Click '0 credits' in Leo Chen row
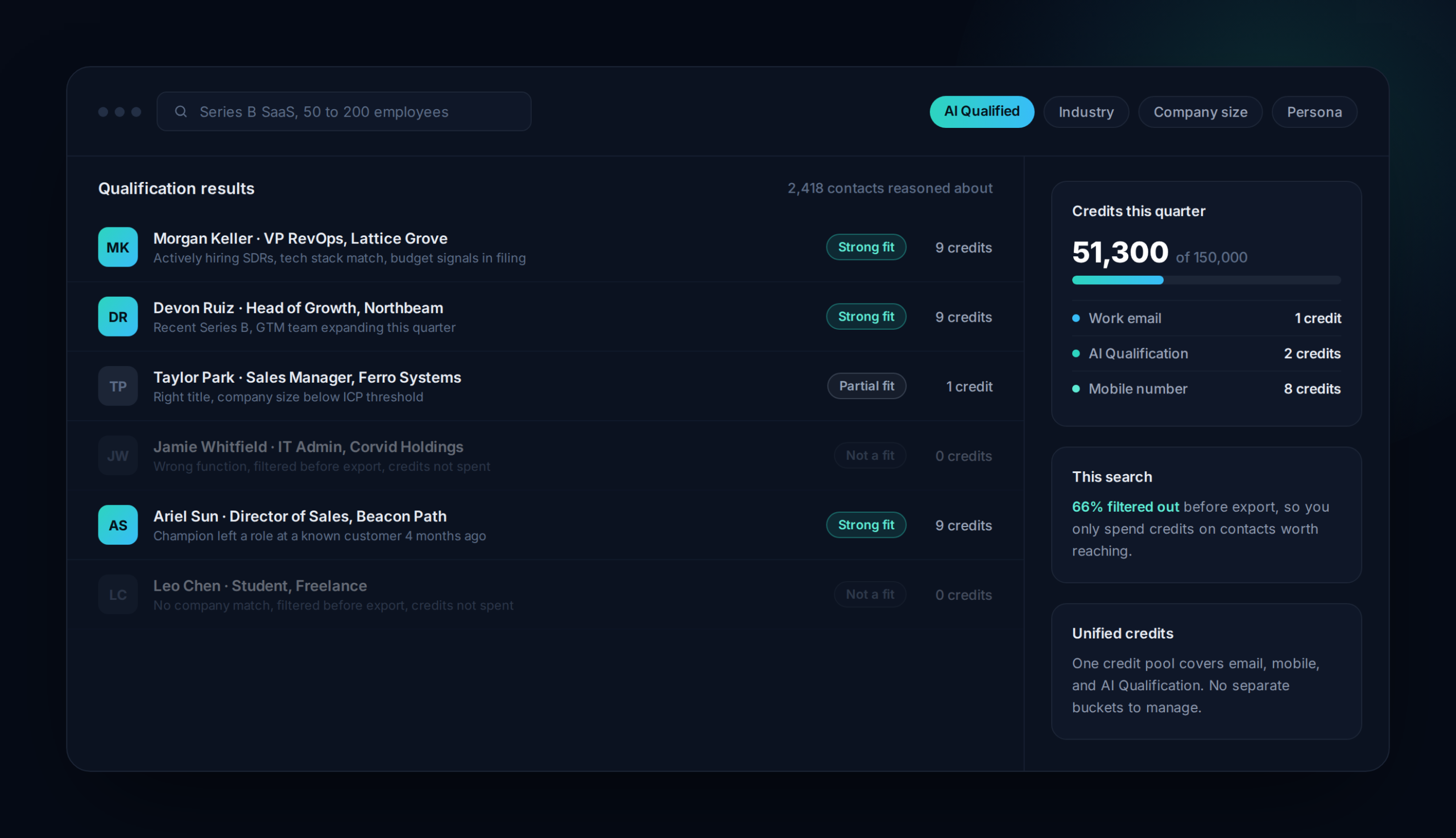This screenshot has height=838, width=1456. [963, 595]
